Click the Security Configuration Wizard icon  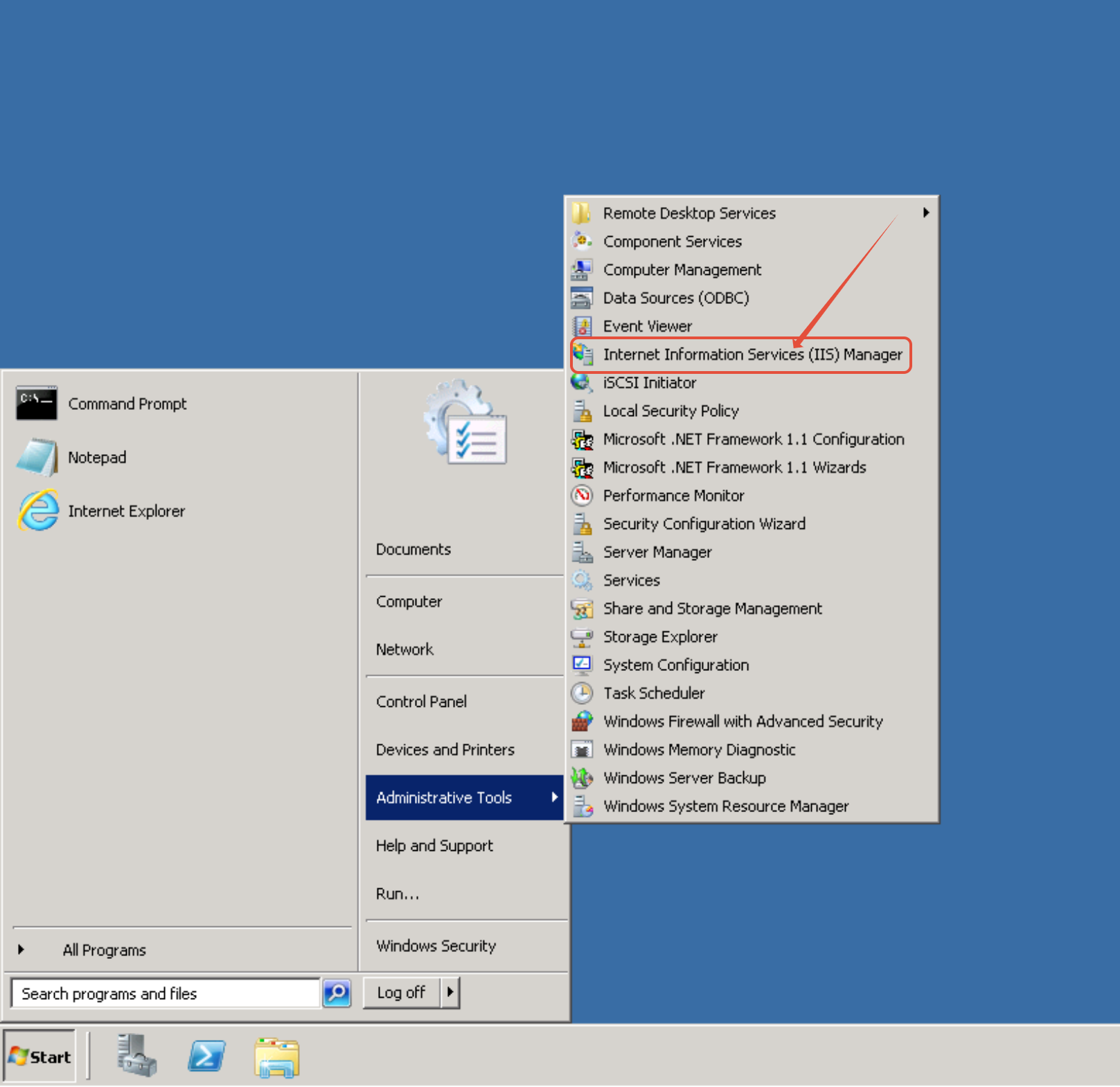pyautogui.click(x=582, y=523)
